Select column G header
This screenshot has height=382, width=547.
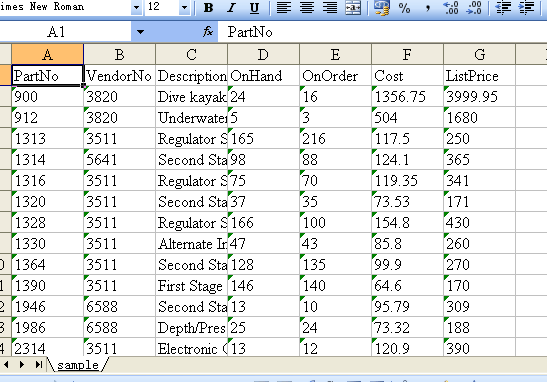pos(479,54)
